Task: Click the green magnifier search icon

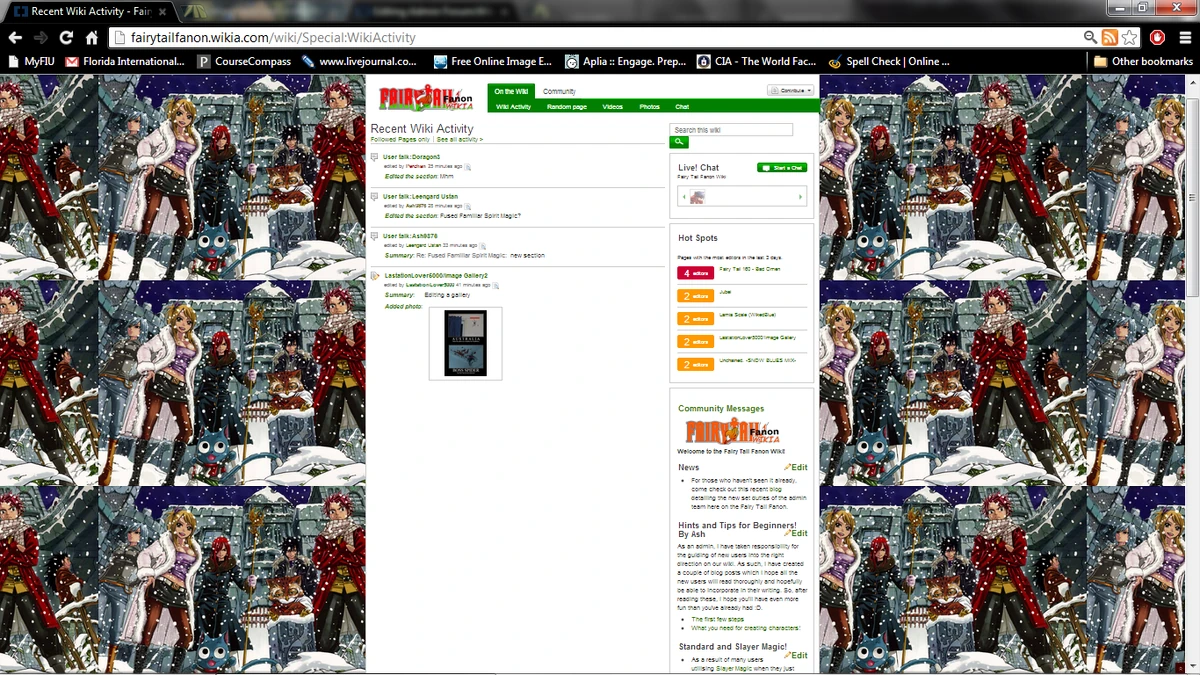Action: 678,142
